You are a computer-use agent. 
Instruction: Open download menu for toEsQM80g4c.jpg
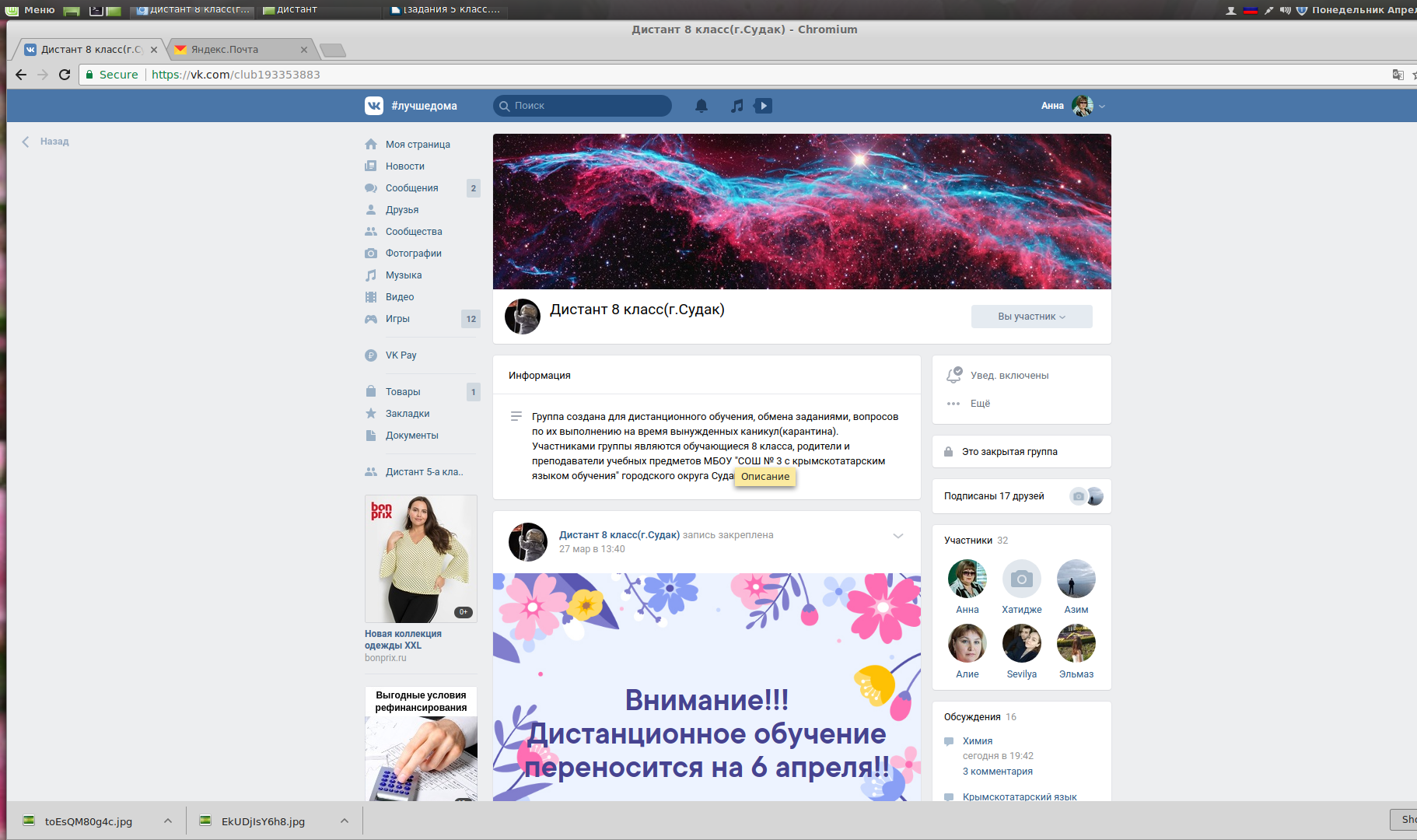click(x=168, y=821)
